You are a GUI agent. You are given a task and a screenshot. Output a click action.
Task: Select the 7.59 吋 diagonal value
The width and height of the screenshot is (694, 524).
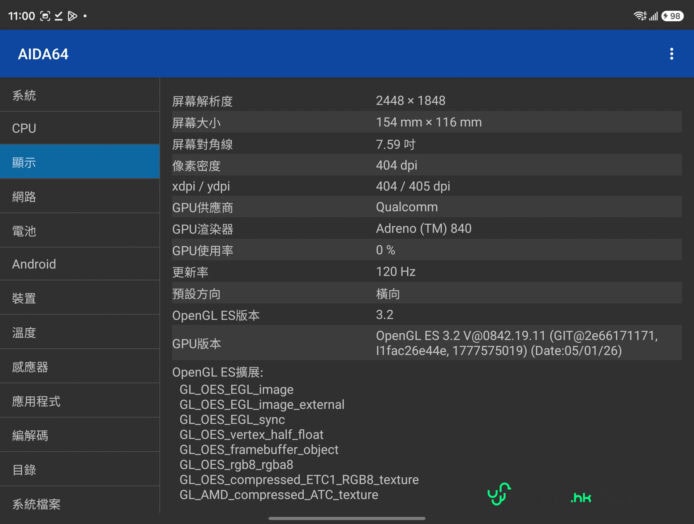[x=396, y=144]
